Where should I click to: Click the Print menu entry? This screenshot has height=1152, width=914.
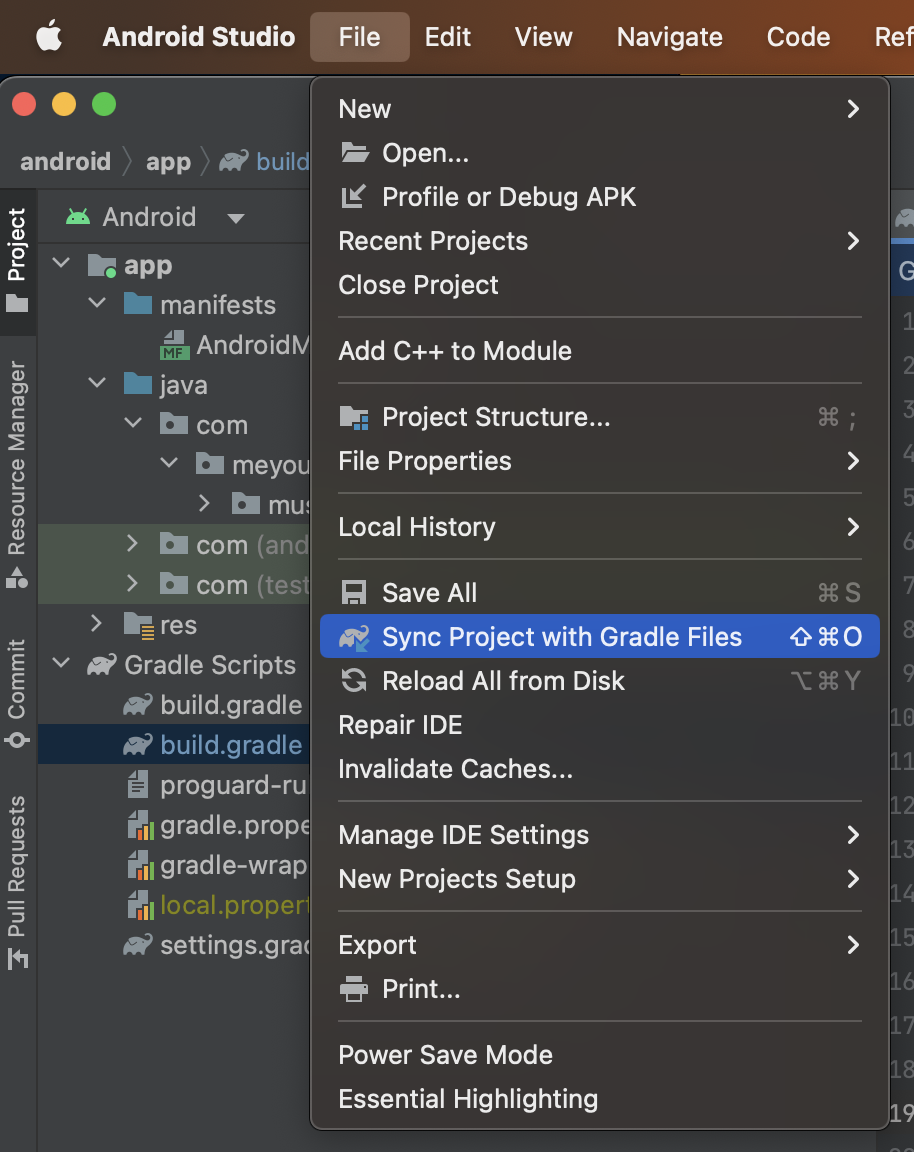click(x=421, y=989)
